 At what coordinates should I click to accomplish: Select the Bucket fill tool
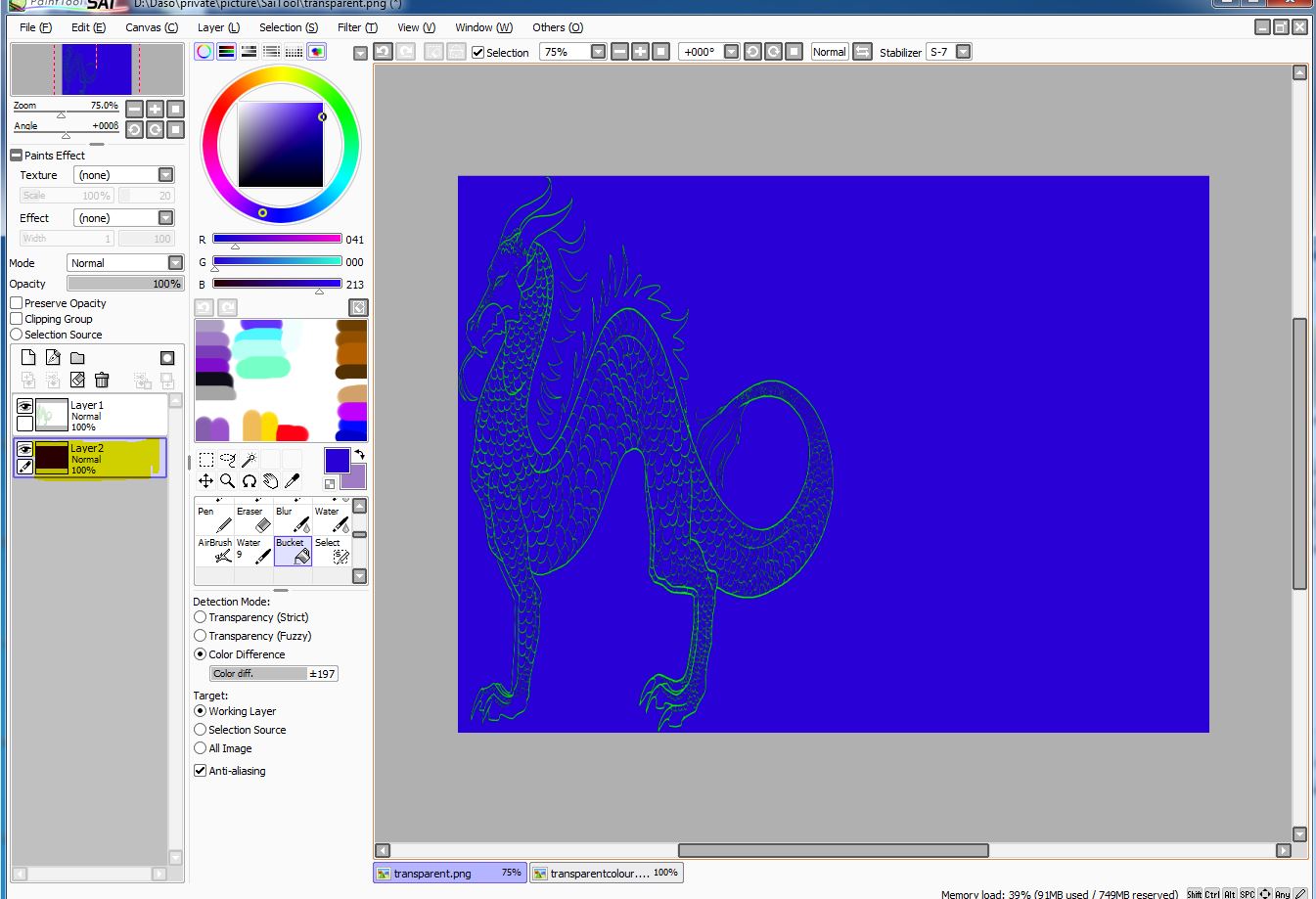pyautogui.click(x=293, y=551)
